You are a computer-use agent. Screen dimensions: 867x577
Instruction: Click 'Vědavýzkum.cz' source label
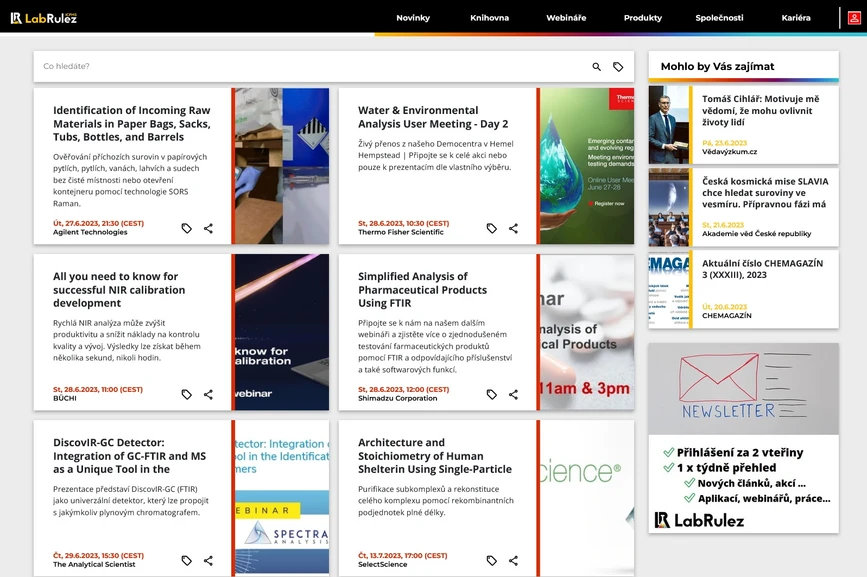730,151
